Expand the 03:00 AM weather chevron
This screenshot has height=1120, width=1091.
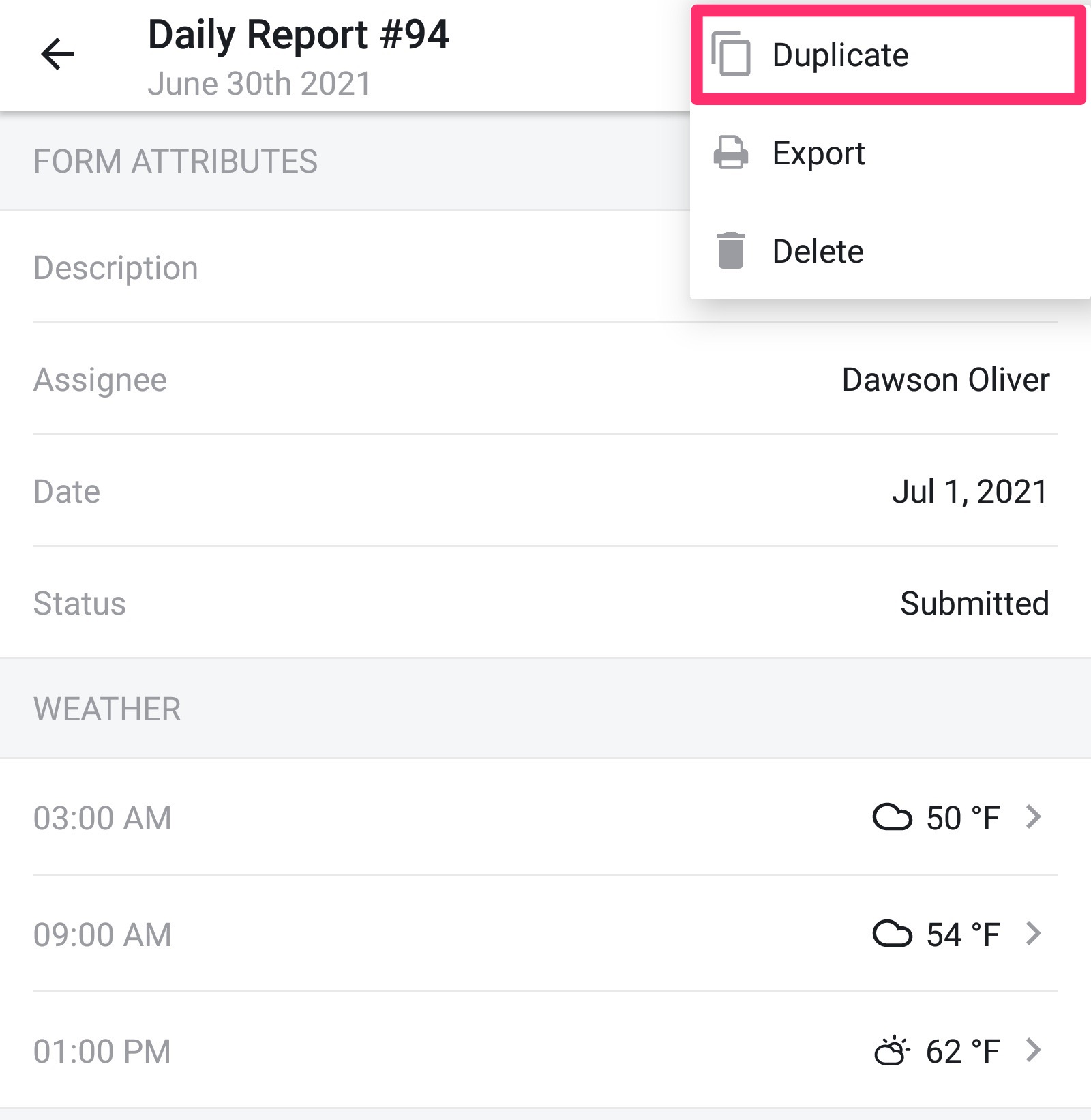(x=1034, y=816)
